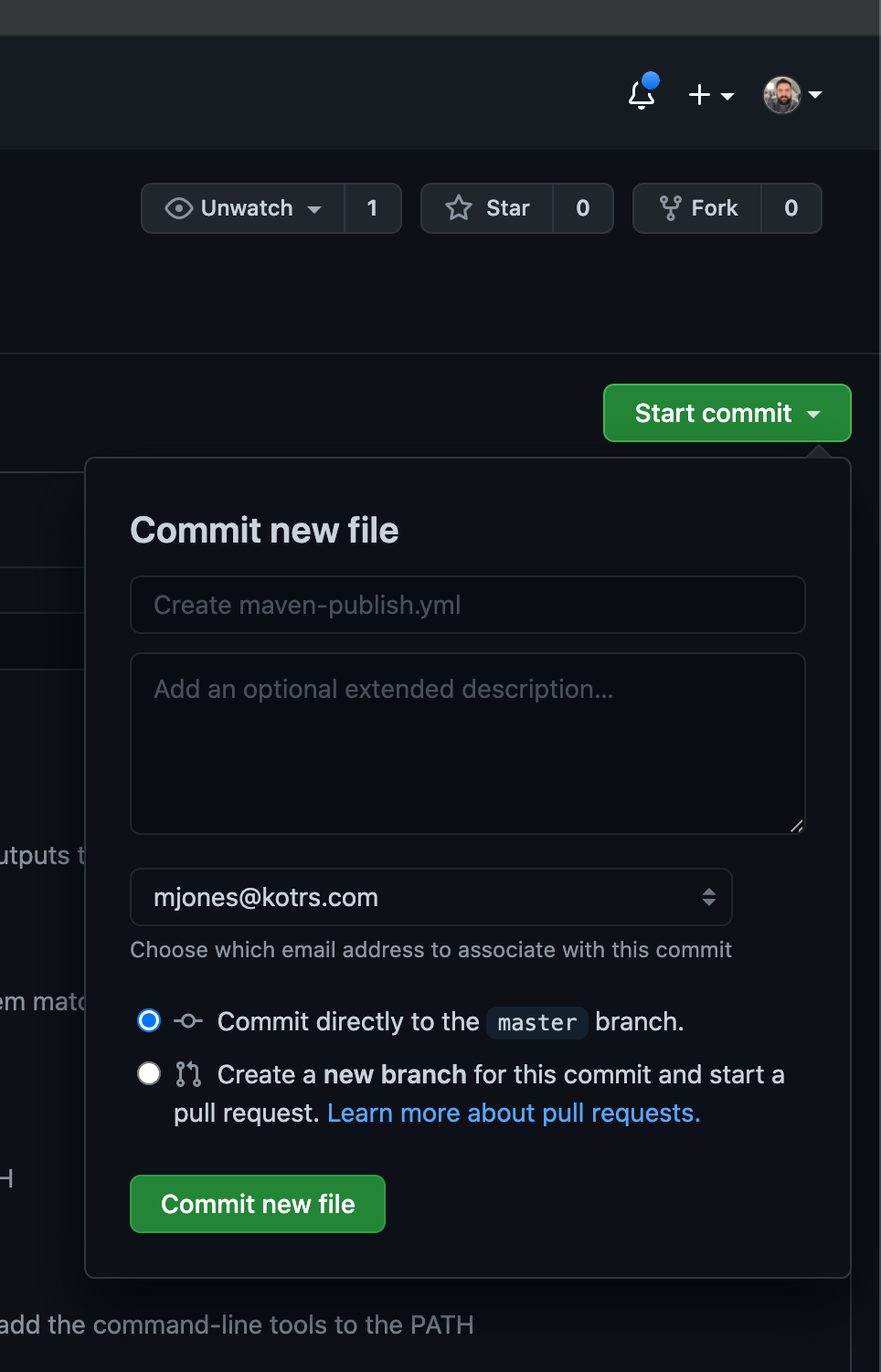
Task: Click the star icon to star repository
Action: pyautogui.click(x=459, y=208)
